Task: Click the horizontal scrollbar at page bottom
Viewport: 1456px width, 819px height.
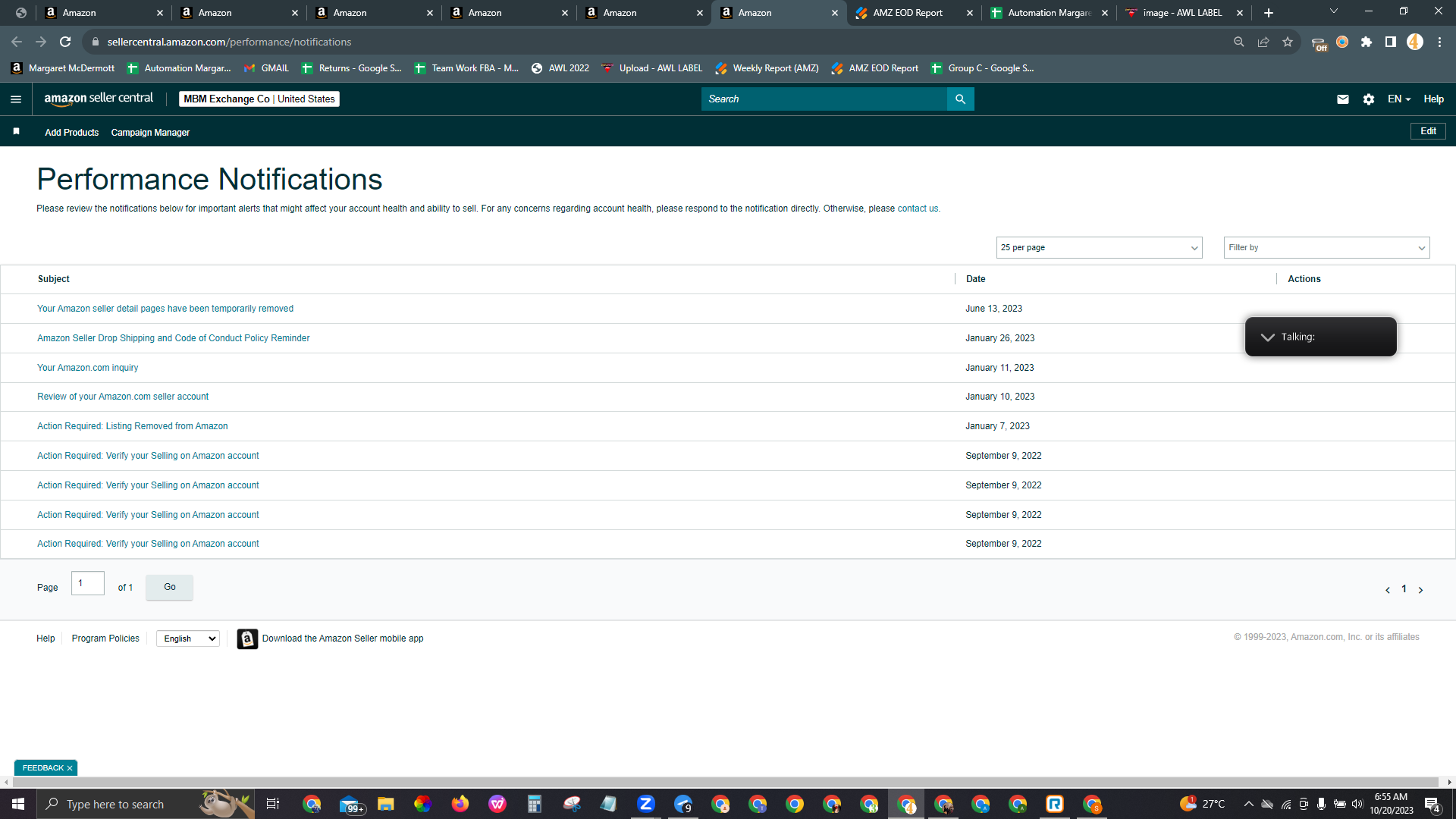Action: click(724, 782)
